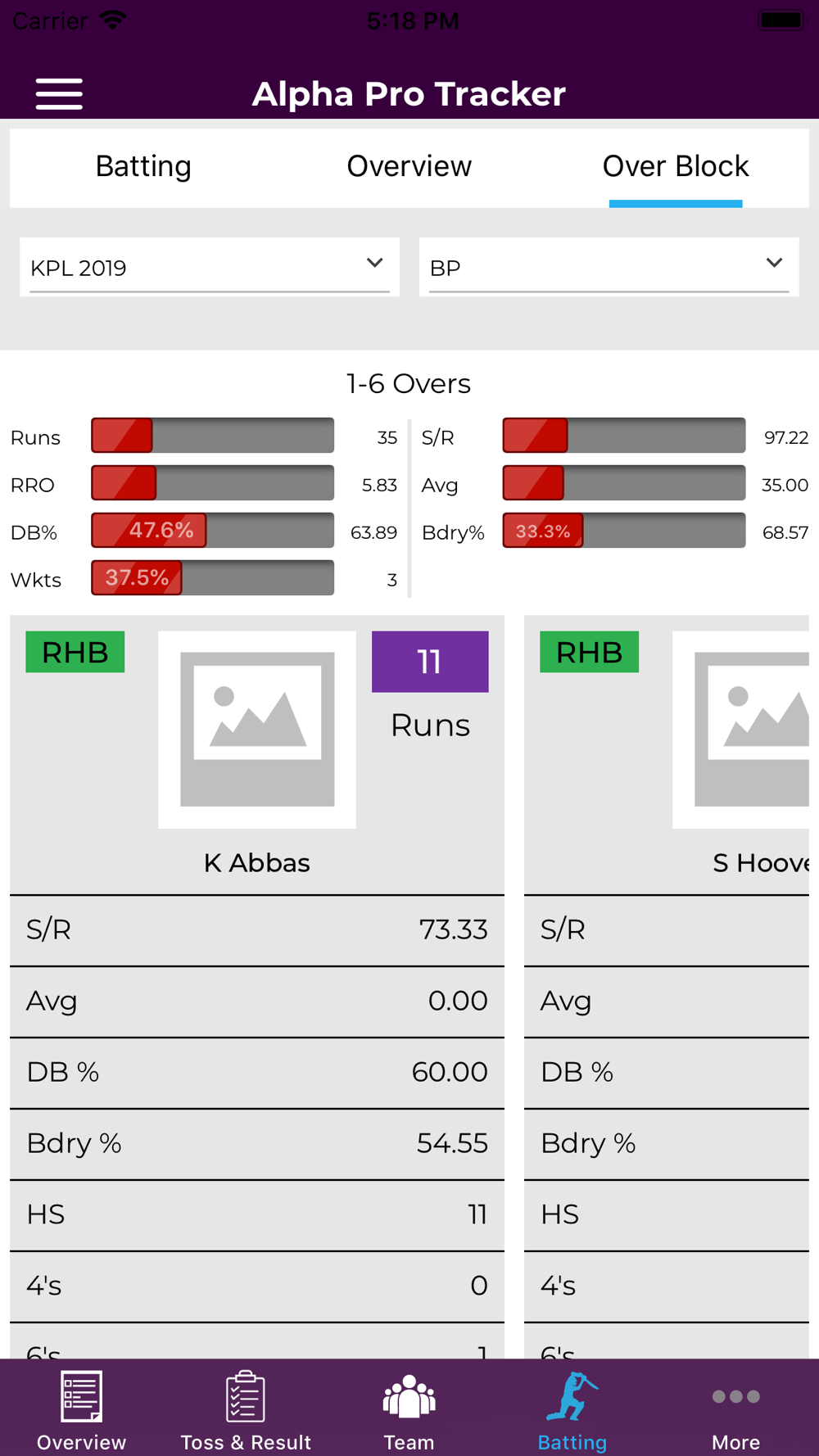Tap K Abbas RHB green badge
Image resolution: width=819 pixels, height=1456 pixels.
[x=75, y=652]
